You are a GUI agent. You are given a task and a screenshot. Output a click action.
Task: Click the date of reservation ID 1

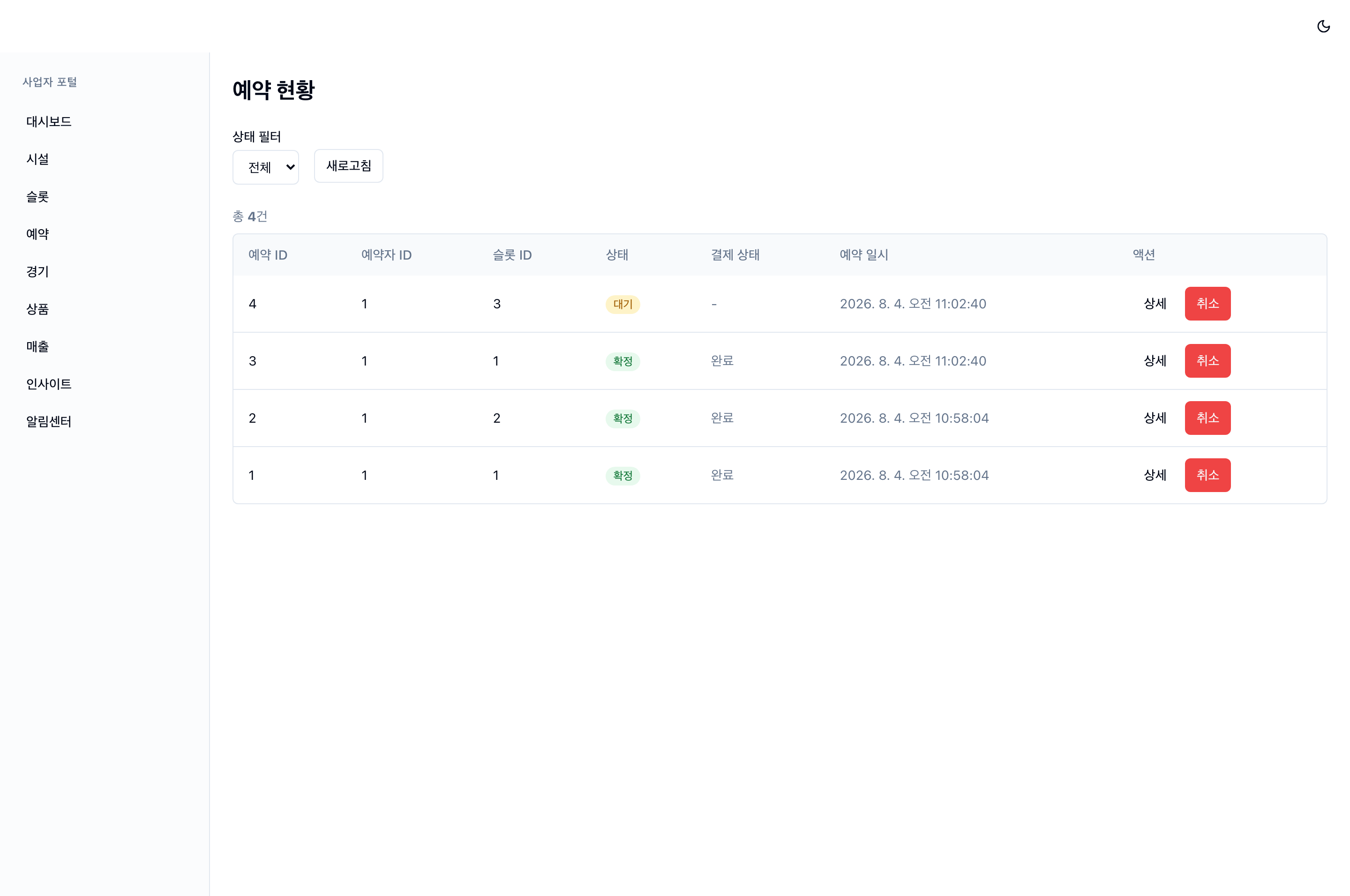915,475
